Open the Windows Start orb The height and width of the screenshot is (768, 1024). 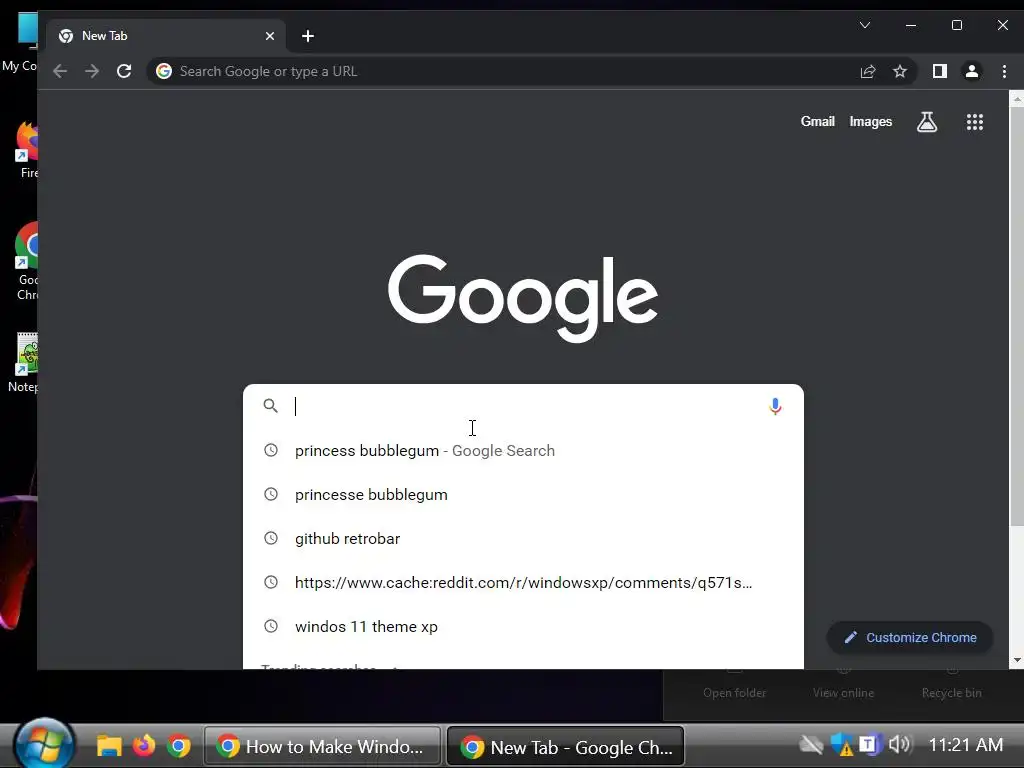(x=44, y=744)
